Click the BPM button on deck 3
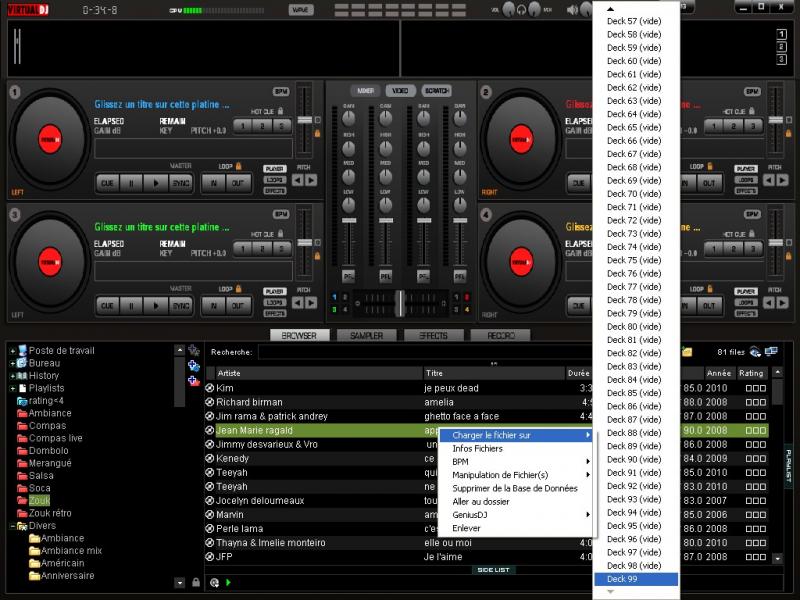 (x=281, y=213)
